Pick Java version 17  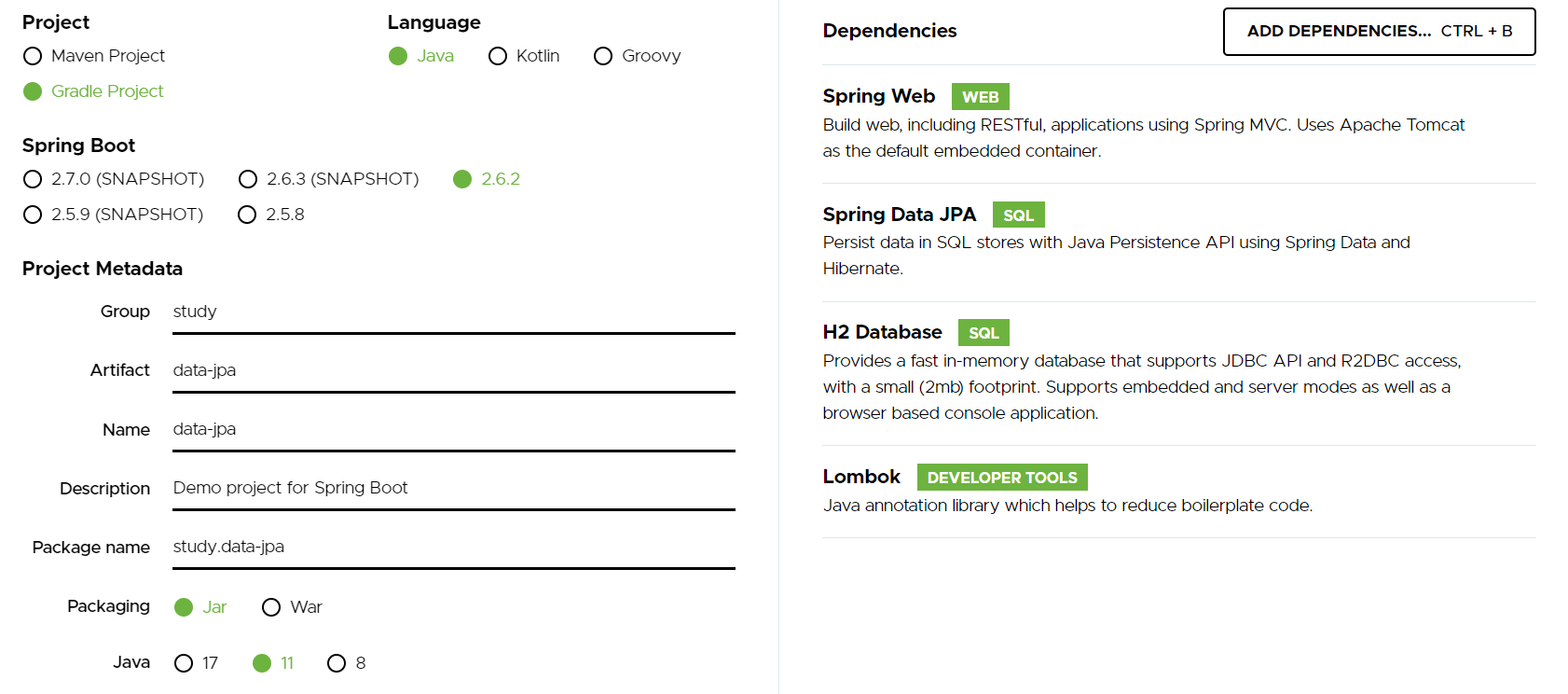pyautogui.click(x=197, y=663)
